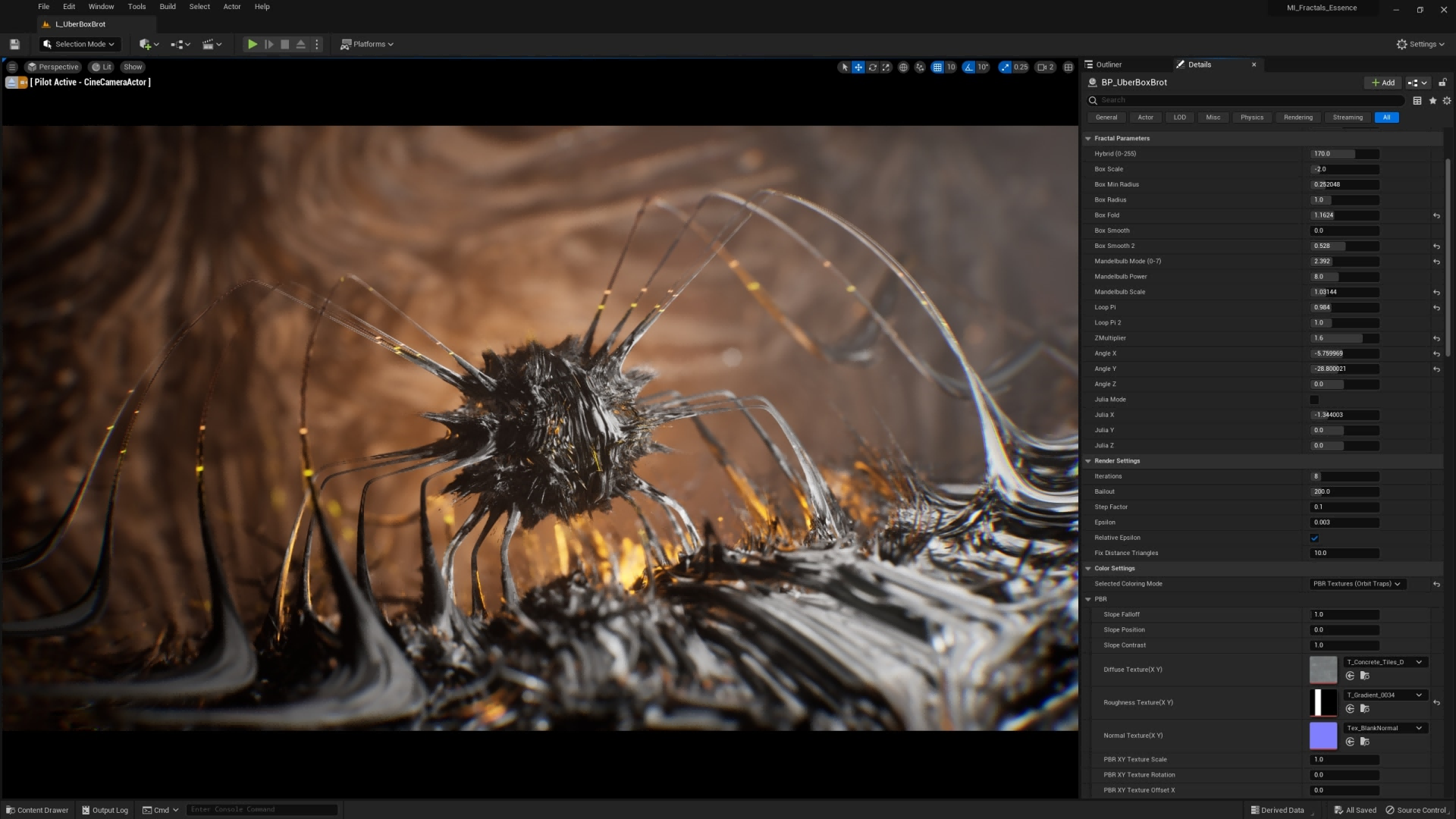Expand the PBR section panel
Screen dimensions: 1456x819
[x=1089, y=599]
